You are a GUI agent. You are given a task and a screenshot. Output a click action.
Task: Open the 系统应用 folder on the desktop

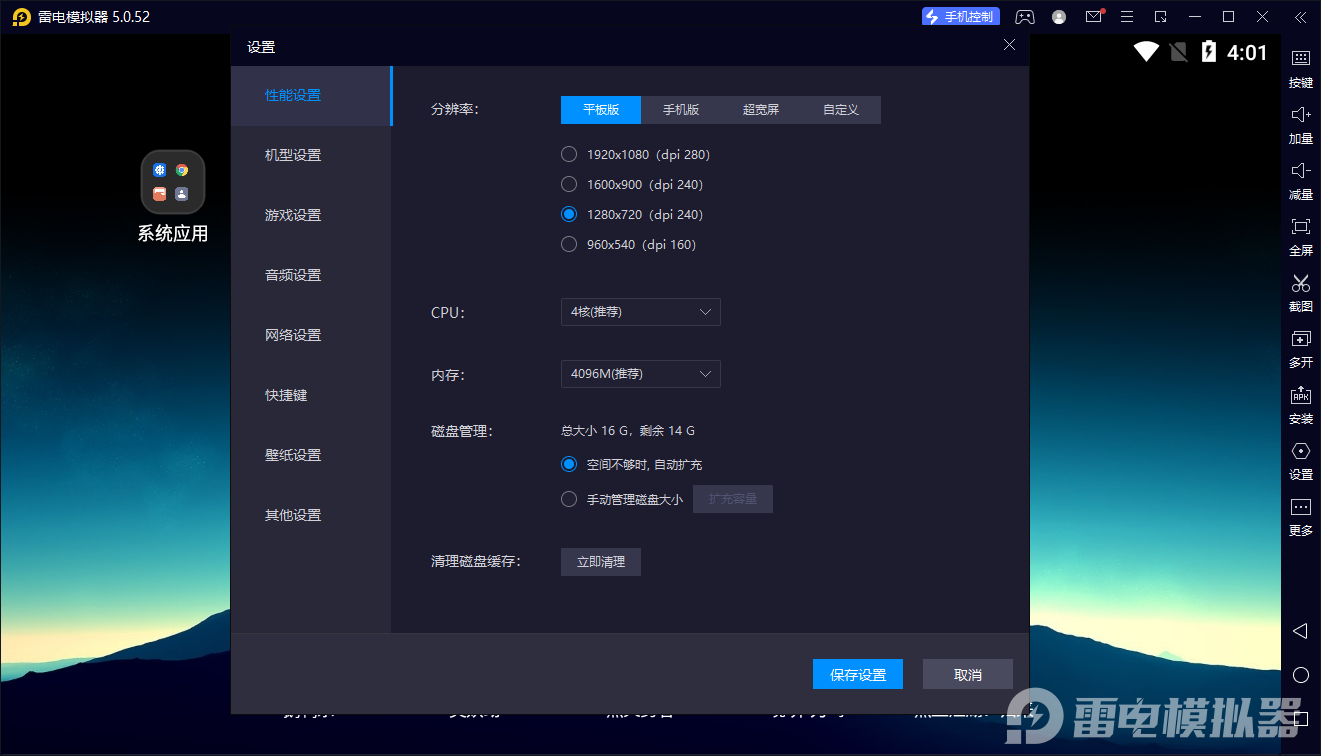pyautogui.click(x=173, y=182)
